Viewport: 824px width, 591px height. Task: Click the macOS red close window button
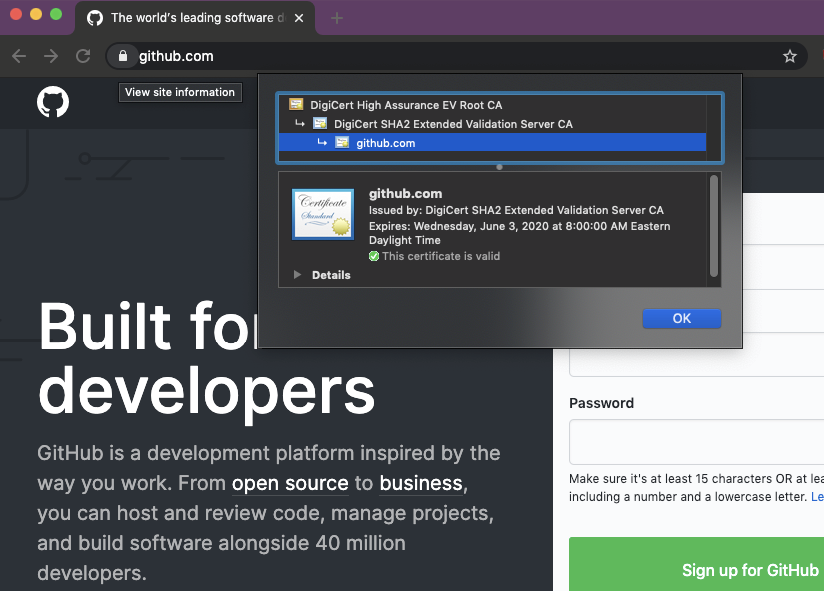16,15
